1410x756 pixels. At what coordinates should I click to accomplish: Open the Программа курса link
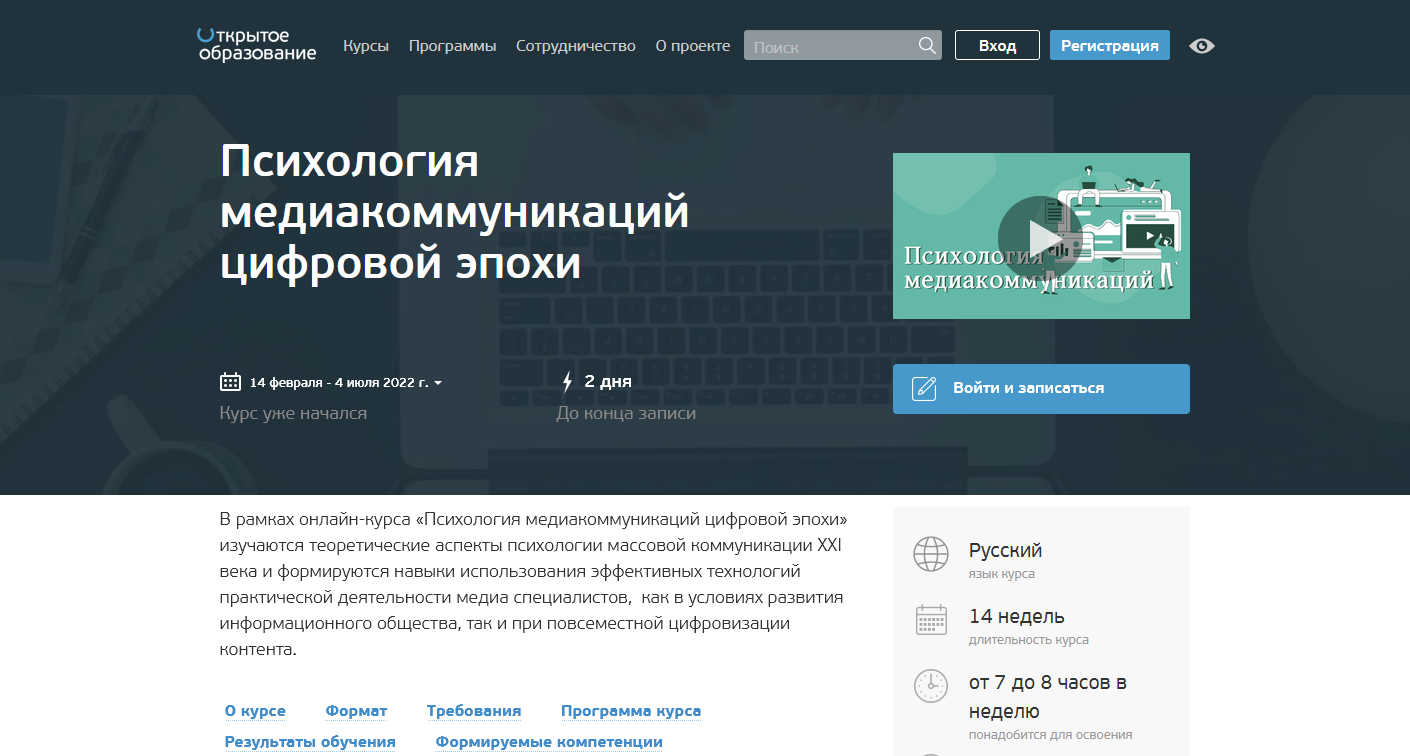click(x=630, y=710)
